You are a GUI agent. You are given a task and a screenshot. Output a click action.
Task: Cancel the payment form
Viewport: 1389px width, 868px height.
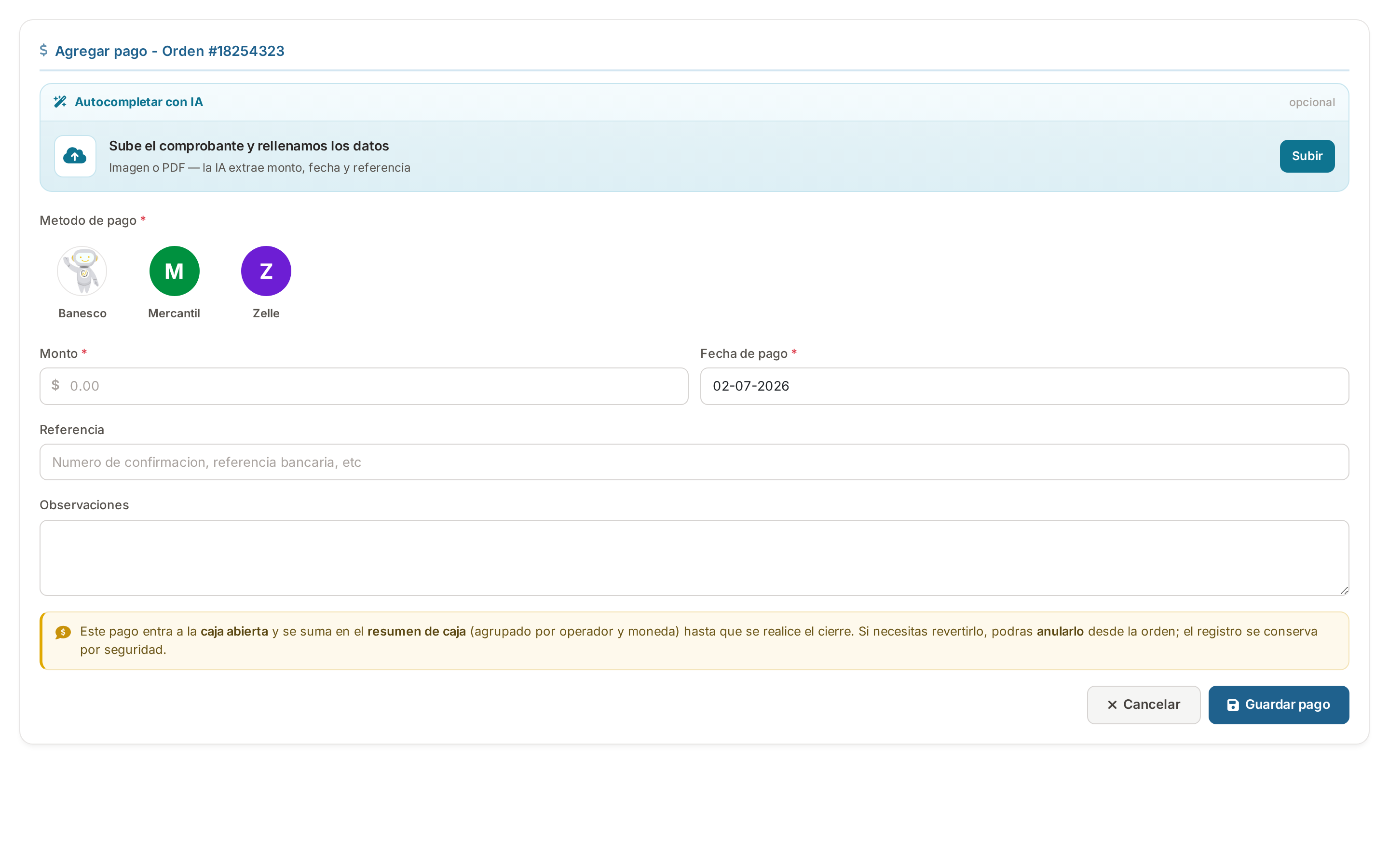click(1144, 705)
